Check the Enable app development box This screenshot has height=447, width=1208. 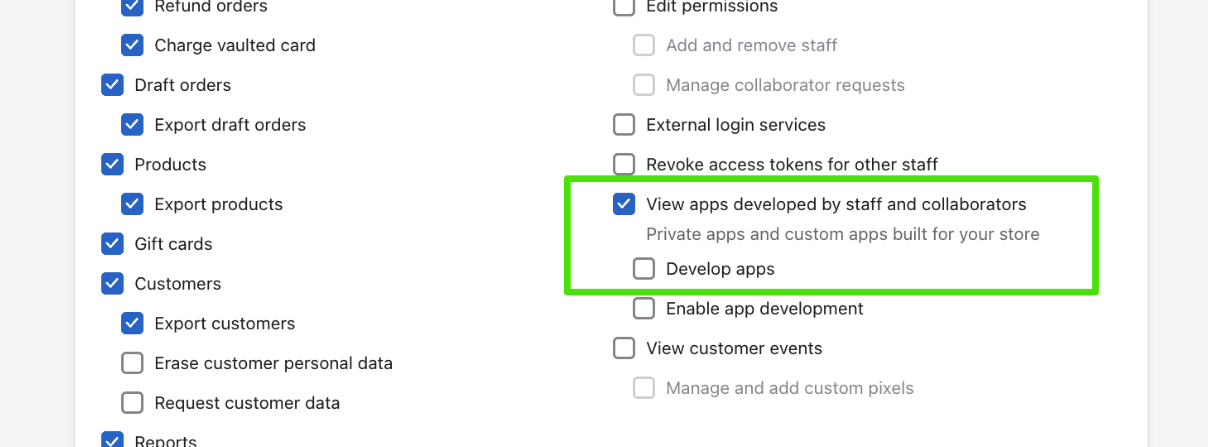tap(644, 309)
